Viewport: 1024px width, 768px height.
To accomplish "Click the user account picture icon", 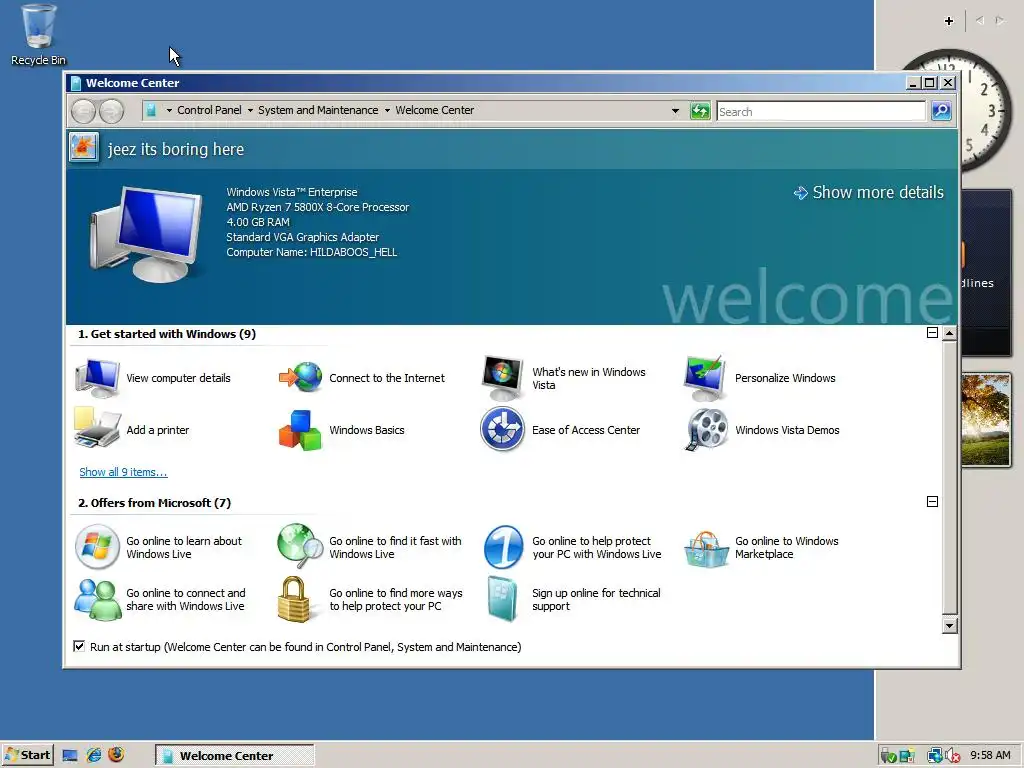I will (x=84, y=148).
